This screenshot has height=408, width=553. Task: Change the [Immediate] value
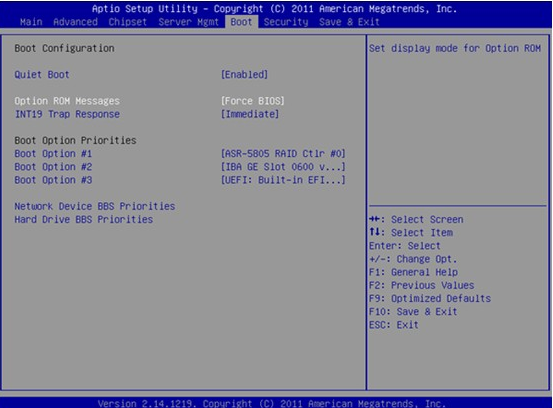click(250, 114)
